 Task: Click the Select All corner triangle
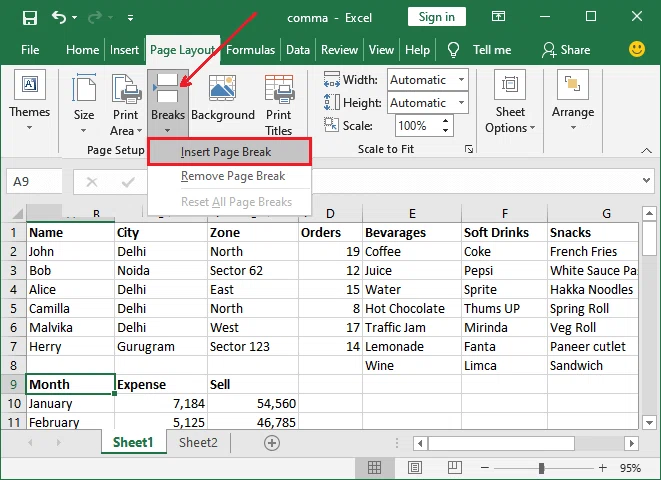click(x=17, y=214)
